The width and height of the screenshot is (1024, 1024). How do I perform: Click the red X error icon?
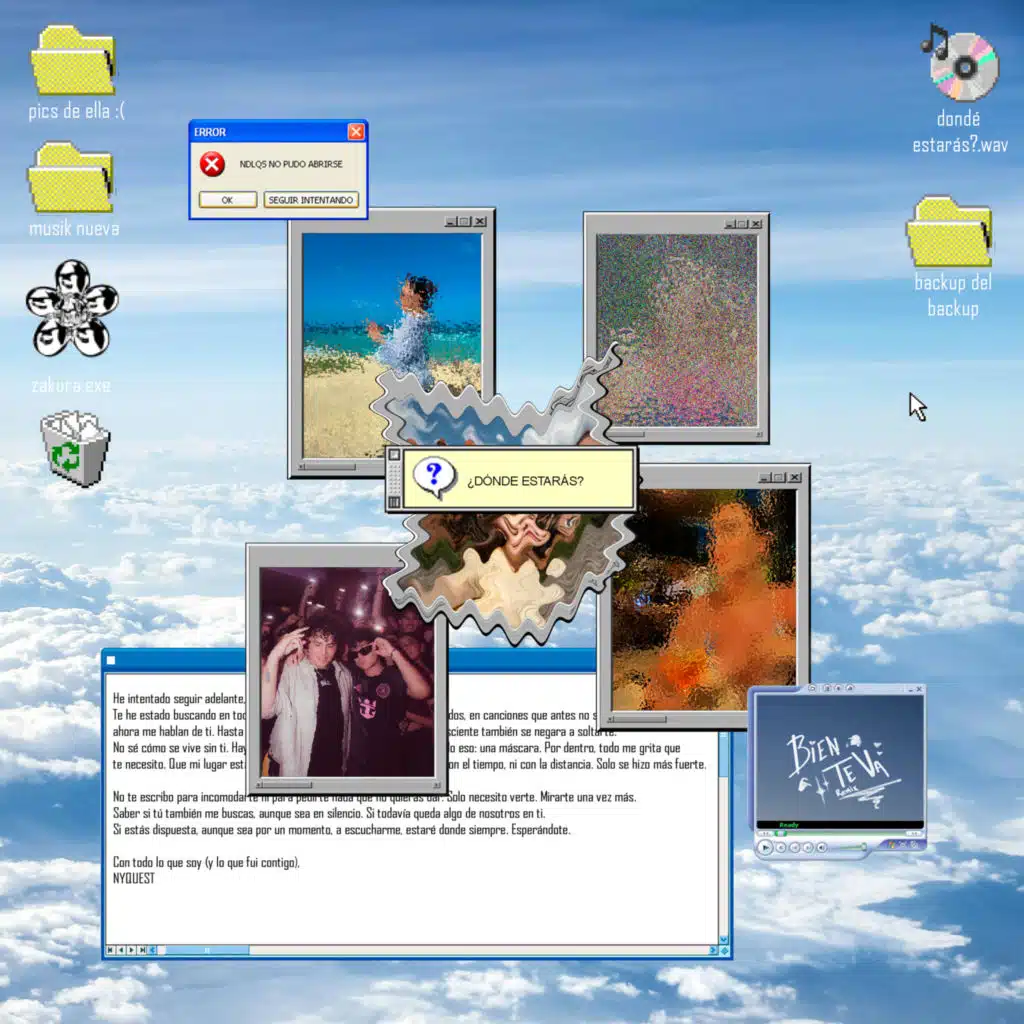[210, 165]
